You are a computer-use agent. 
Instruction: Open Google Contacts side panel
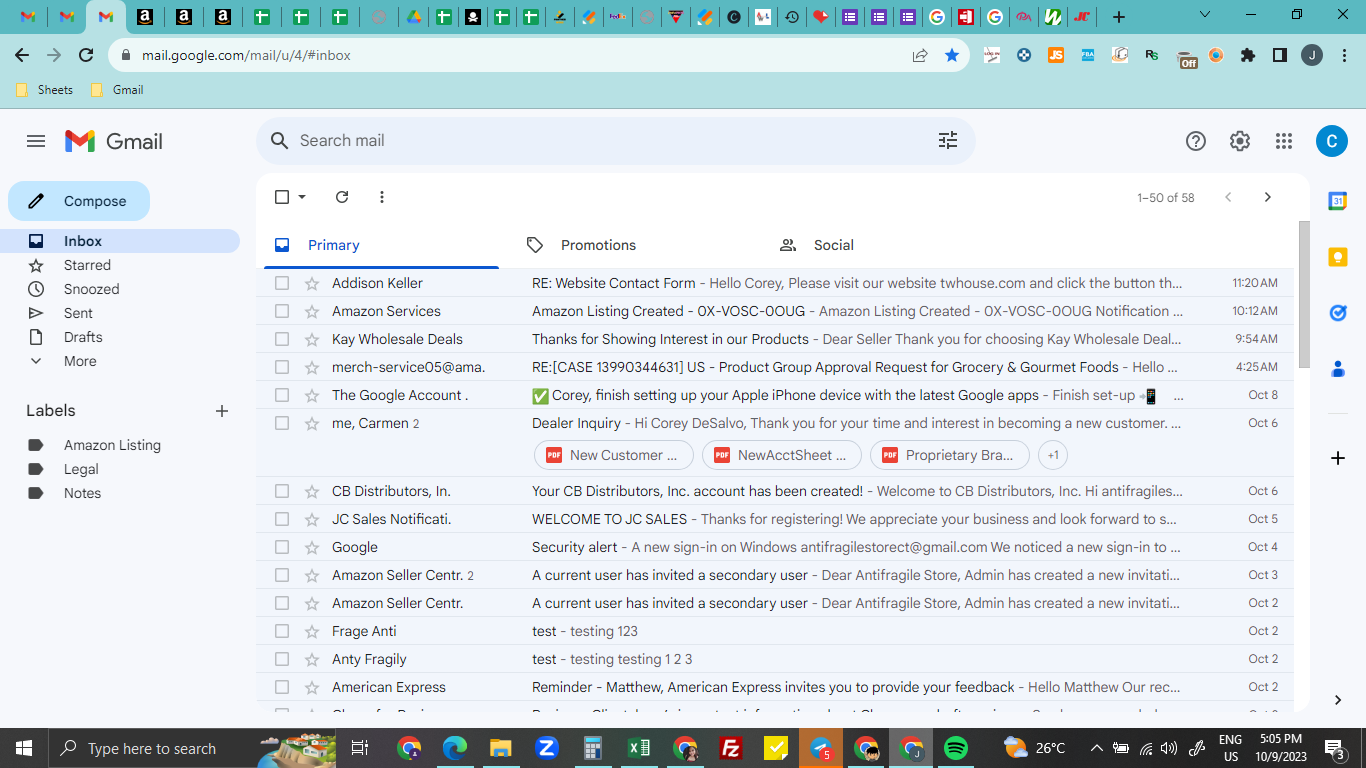click(x=1337, y=369)
